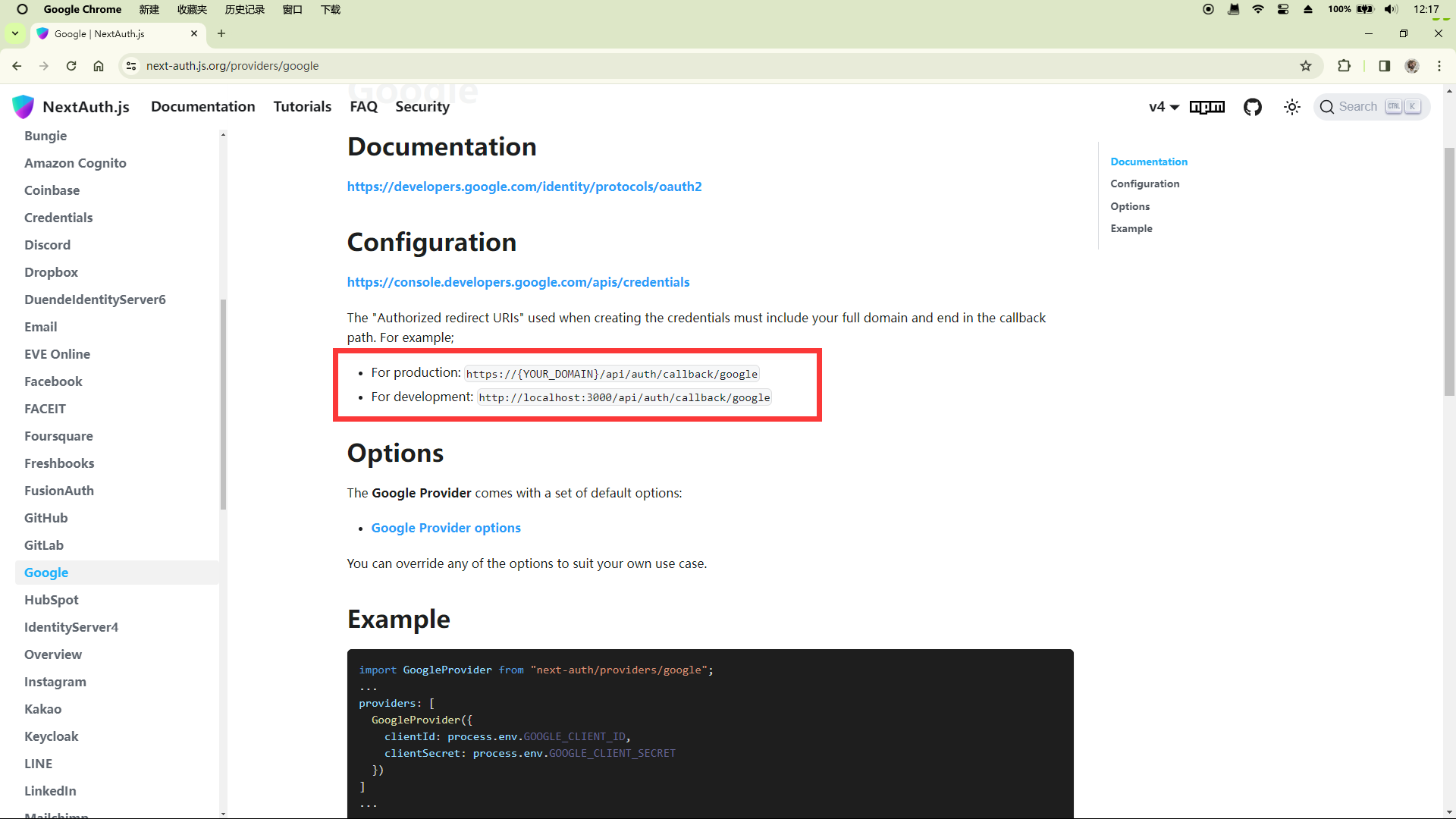This screenshot has height=819, width=1456.
Task: Go back with browser back arrow
Action: (x=17, y=66)
